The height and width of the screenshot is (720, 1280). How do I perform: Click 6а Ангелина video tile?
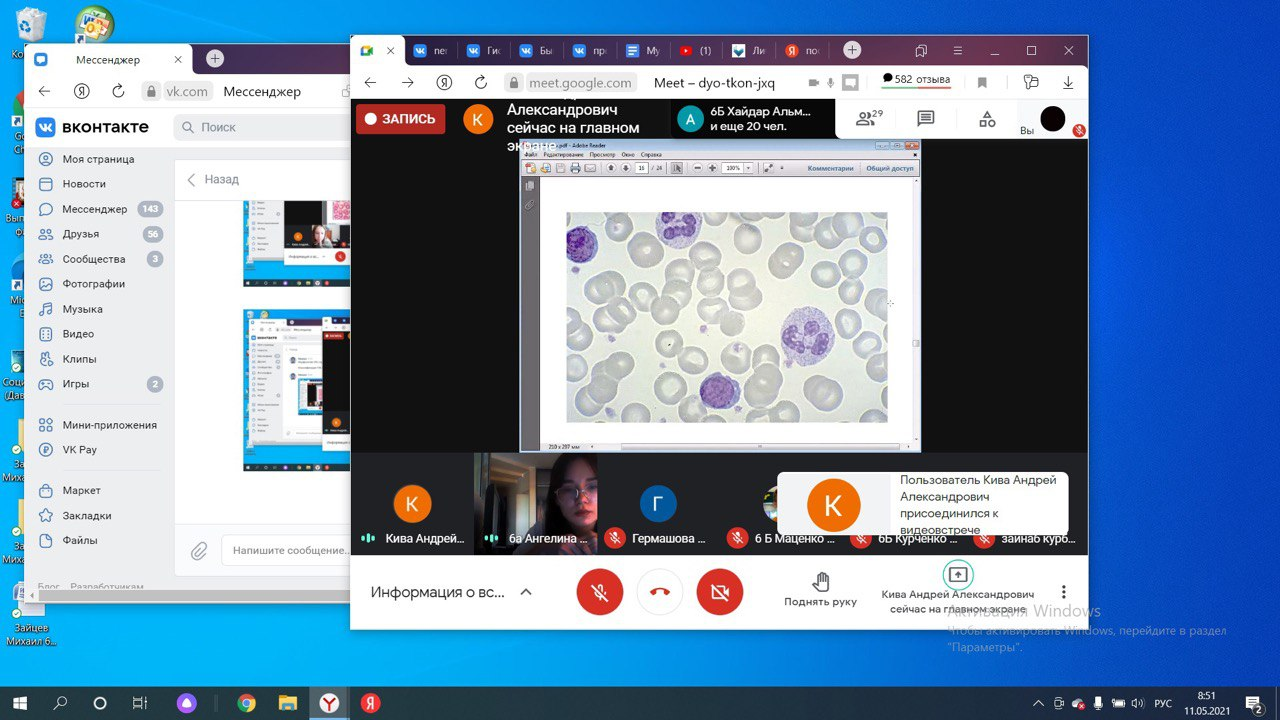[535, 503]
